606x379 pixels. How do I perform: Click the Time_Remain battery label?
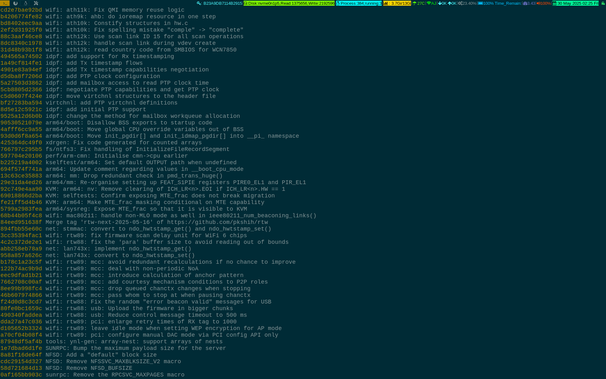[508, 3]
